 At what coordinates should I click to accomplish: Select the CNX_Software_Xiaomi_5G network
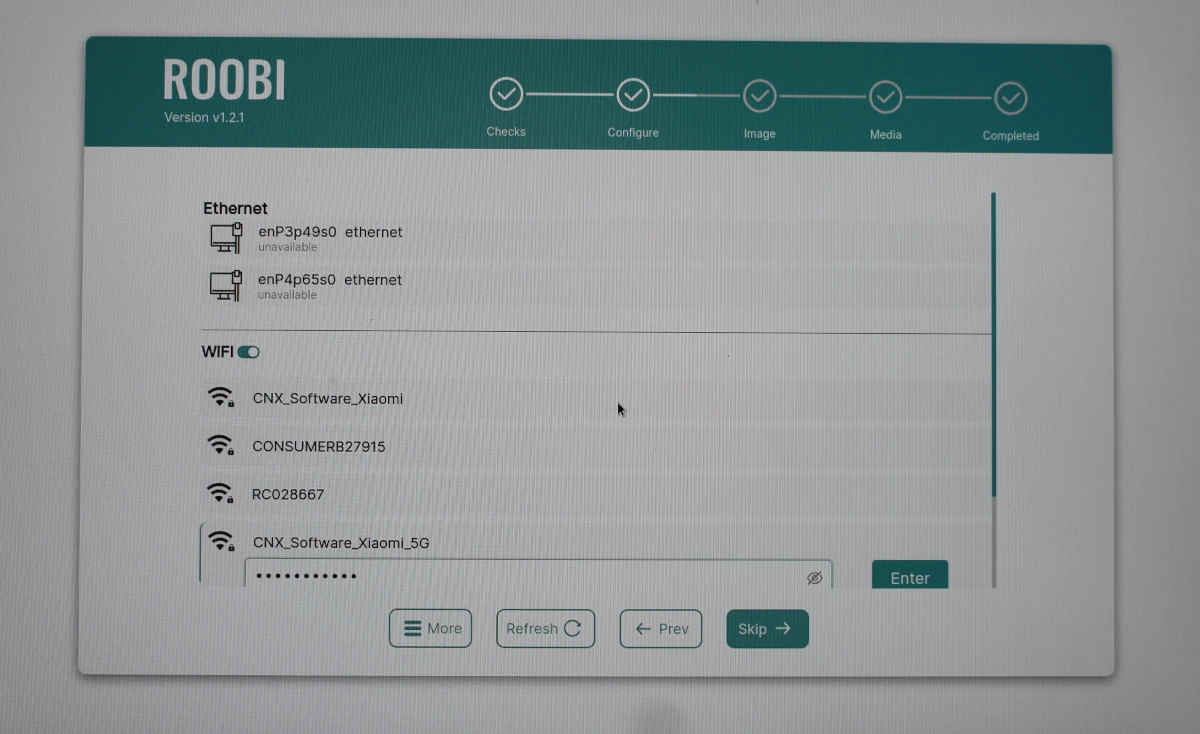596,542
